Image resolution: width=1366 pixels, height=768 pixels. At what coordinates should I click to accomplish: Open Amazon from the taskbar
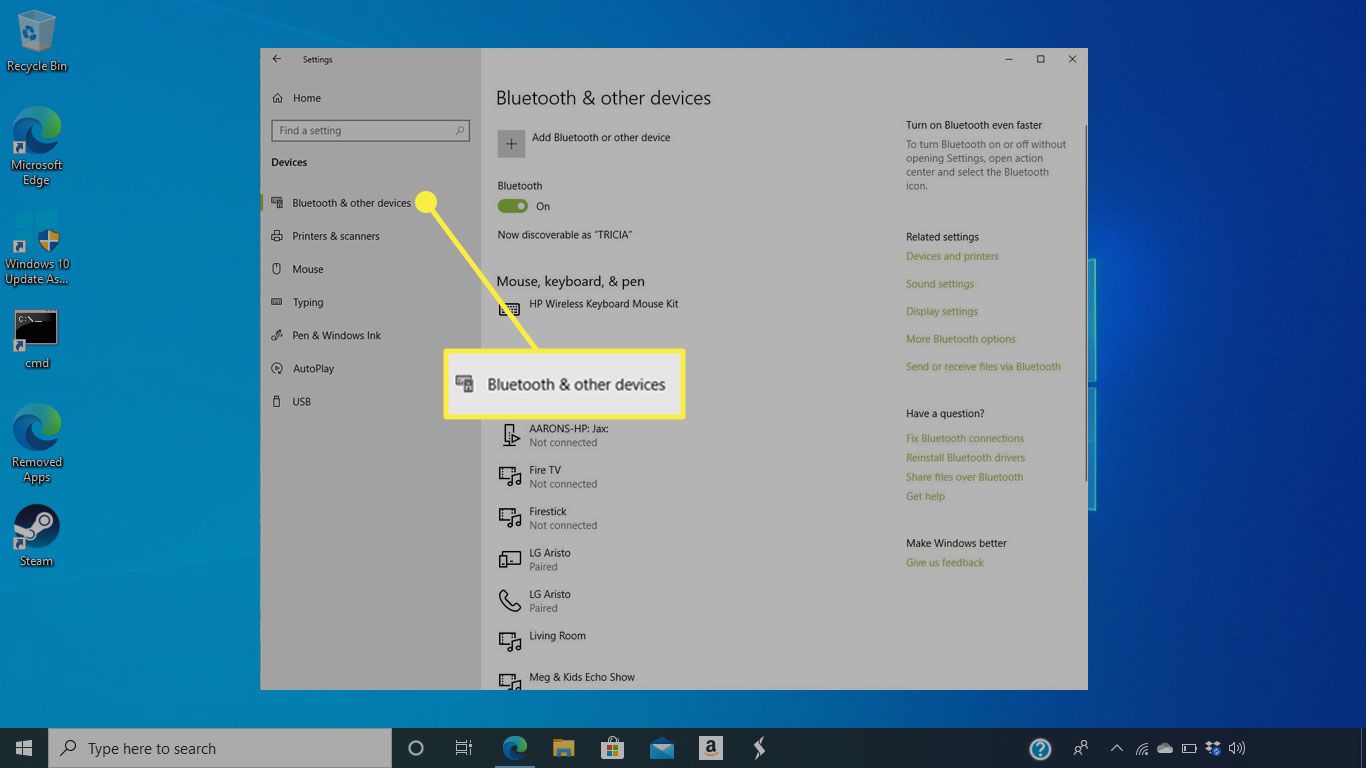point(710,748)
